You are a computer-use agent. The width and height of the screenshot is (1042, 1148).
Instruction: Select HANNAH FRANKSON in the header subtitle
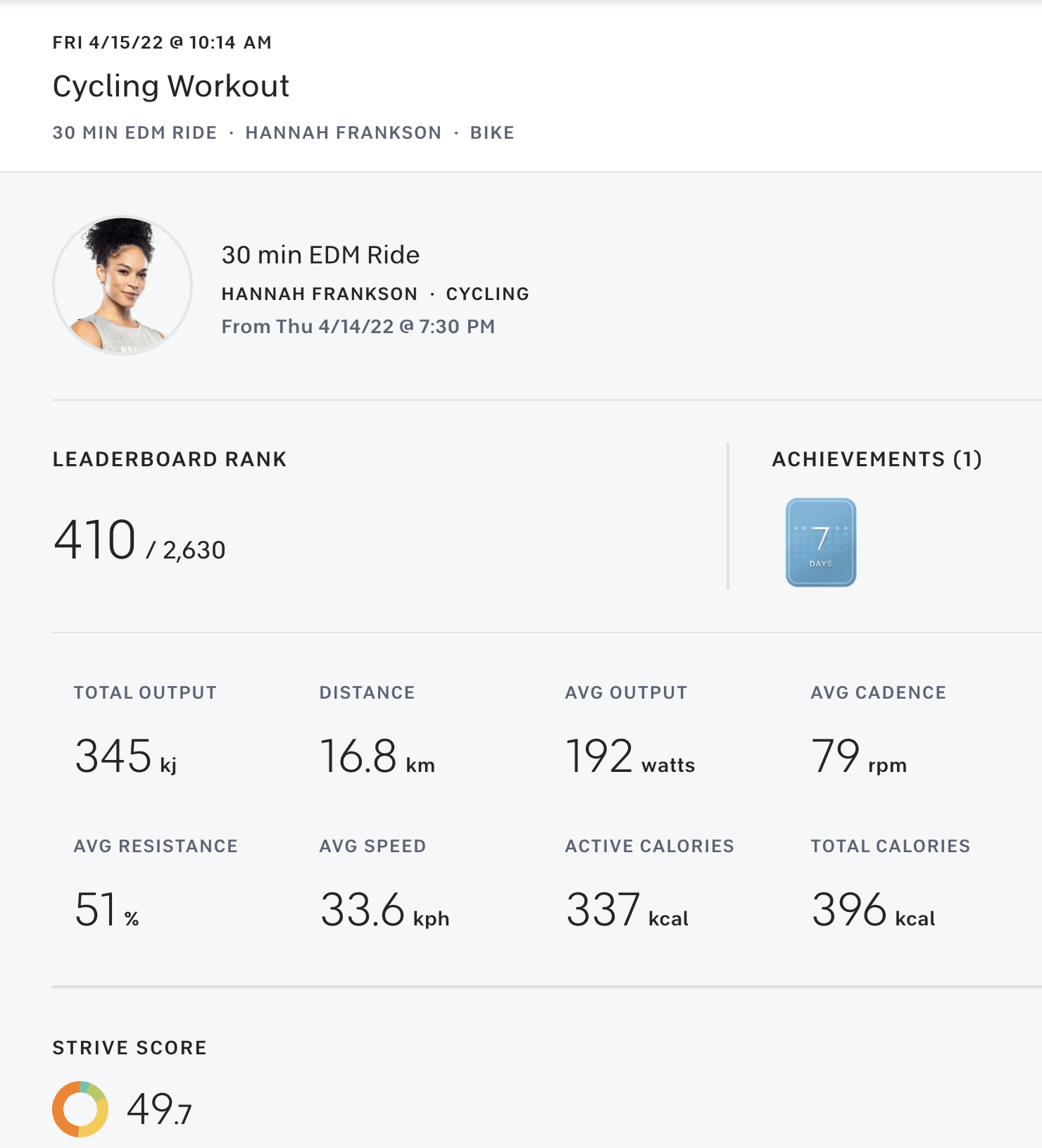click(343, 133)
